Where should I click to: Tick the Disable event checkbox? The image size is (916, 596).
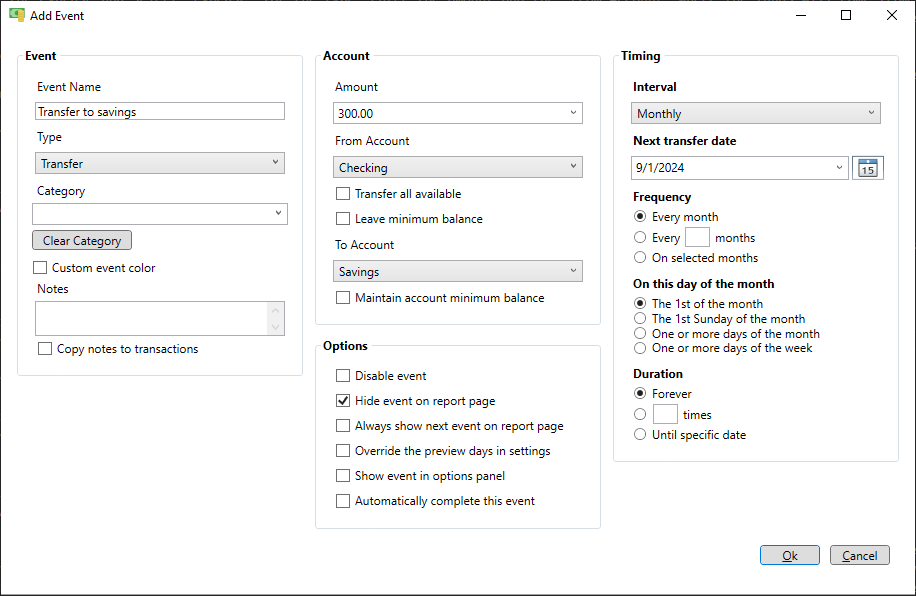click(x=343, y=375)
